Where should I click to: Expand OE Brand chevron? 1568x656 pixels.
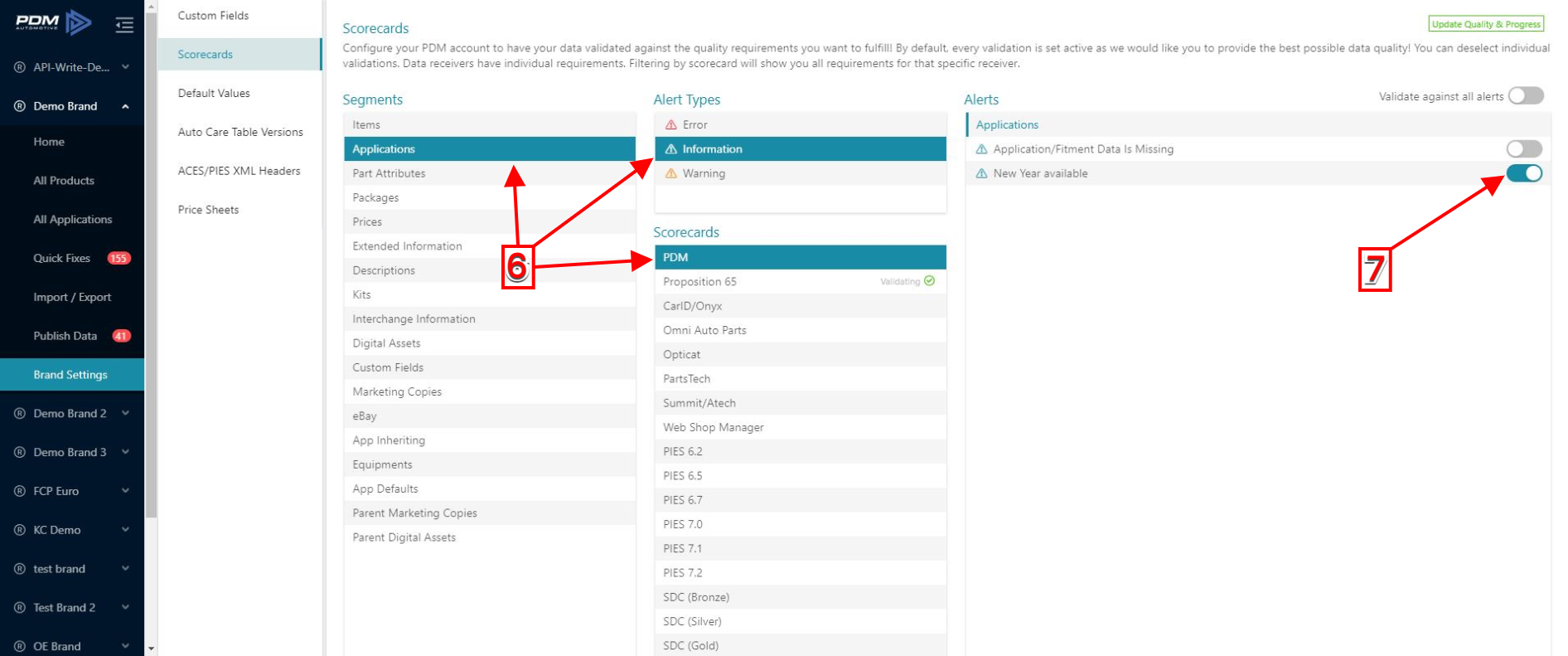click(125, 646)
